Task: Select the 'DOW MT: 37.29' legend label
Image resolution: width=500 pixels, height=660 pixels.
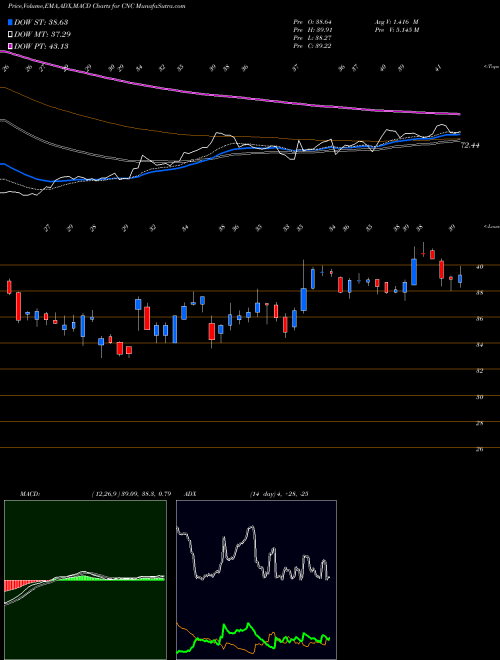Action: (x=43, y=34)
